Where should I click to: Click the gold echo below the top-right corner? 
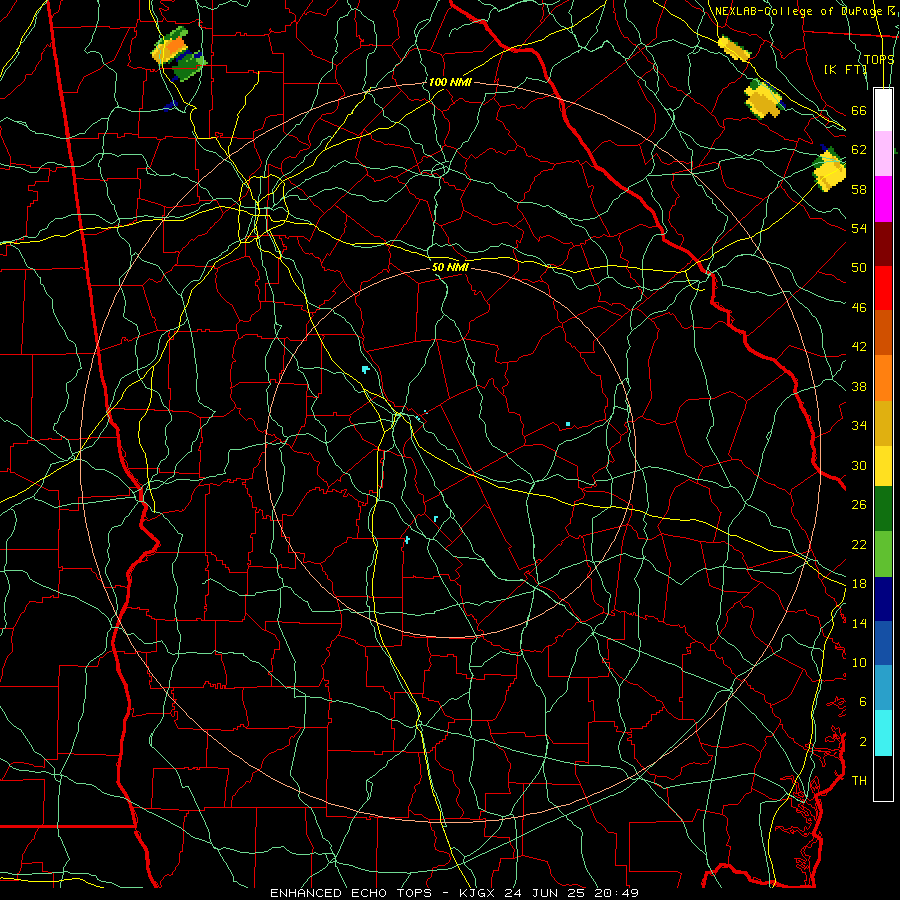coord(763,99)
